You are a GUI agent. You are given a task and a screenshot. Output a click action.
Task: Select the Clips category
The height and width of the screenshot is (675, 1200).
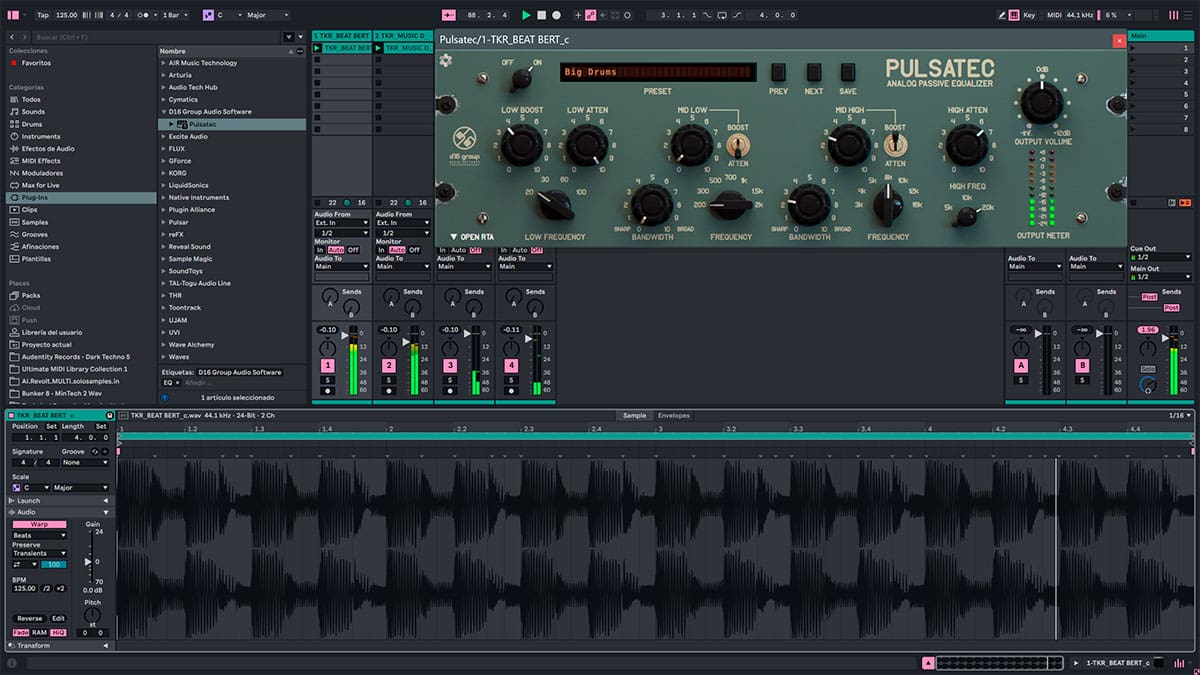point(29,210)
